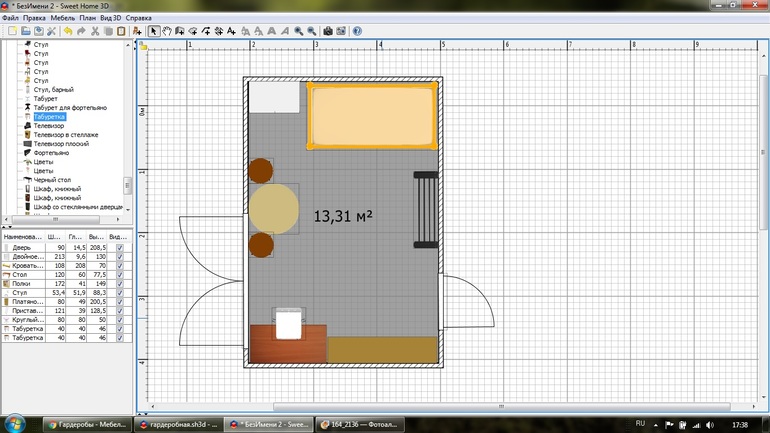Click the Add text tool icon
The width and height of the screenshot is (770, 433).
[231, 31]
